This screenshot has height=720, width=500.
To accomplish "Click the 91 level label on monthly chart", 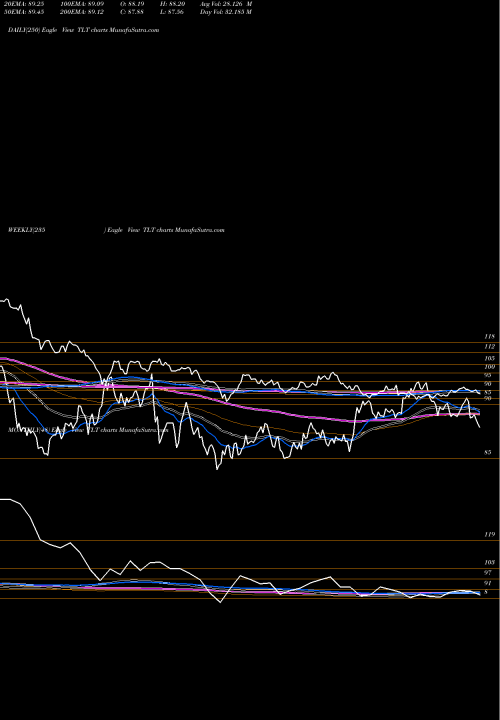I will point(488,583).
